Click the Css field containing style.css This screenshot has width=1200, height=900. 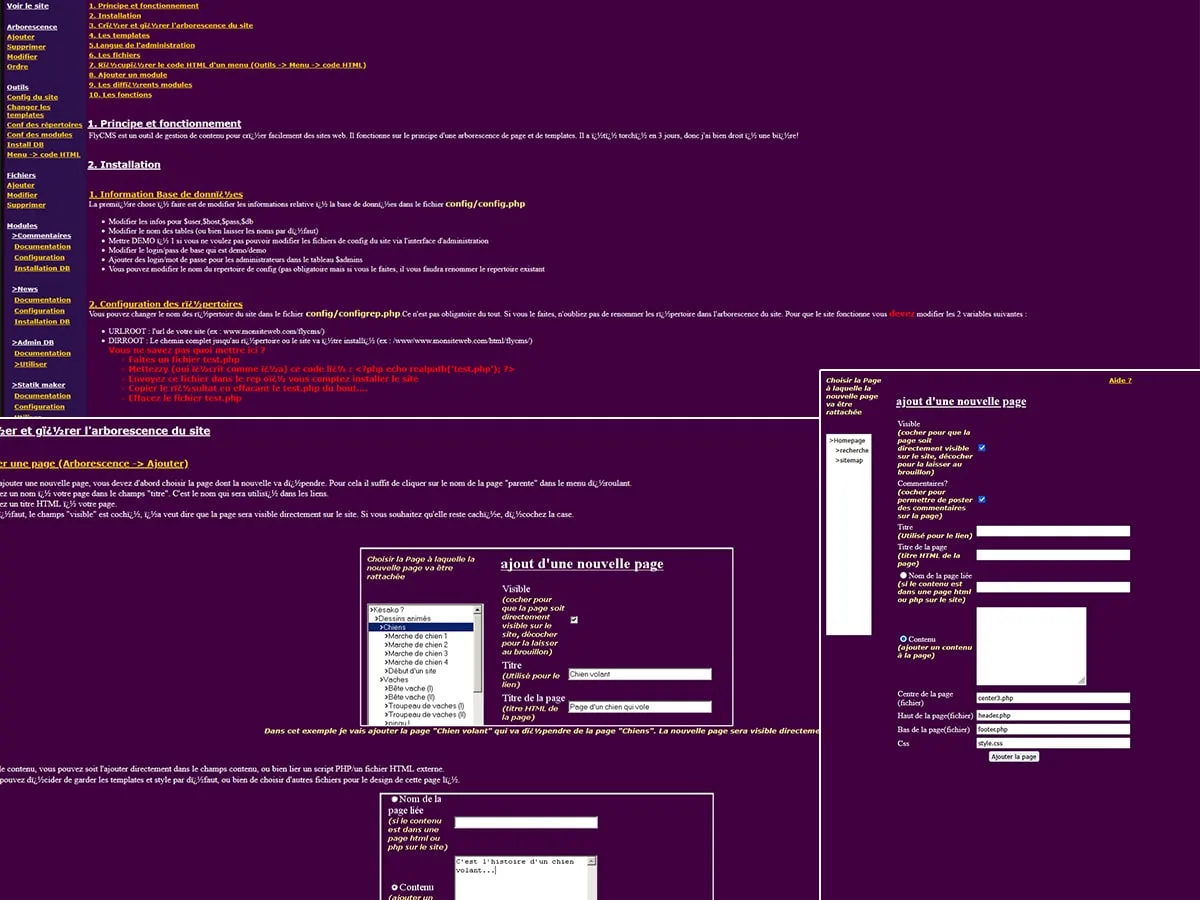pos(1053,743)
